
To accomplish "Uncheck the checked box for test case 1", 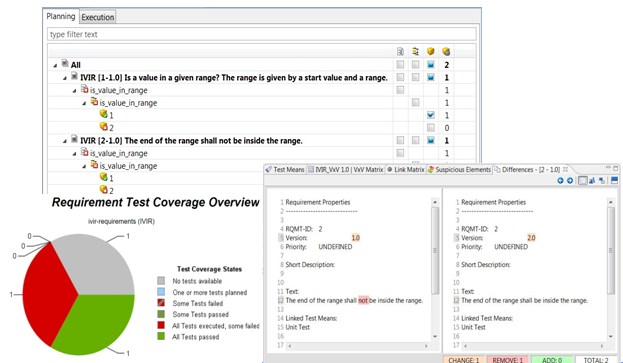I will tap(431, 115).
